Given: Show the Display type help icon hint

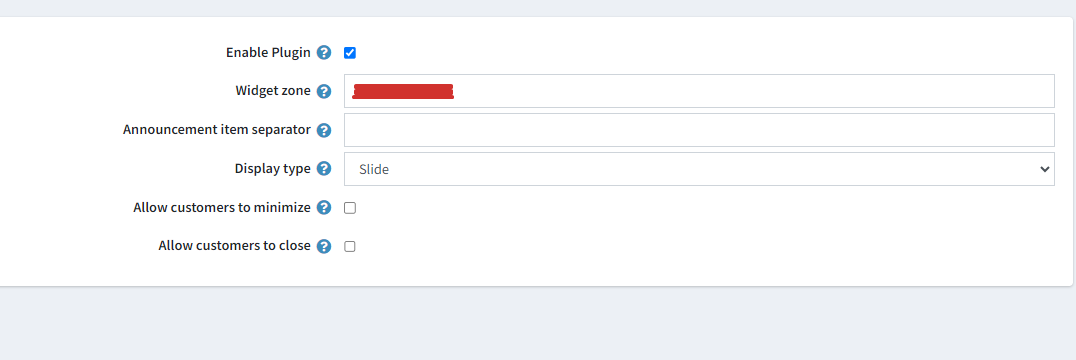Looking at the screenshot, I should (324, 169).
